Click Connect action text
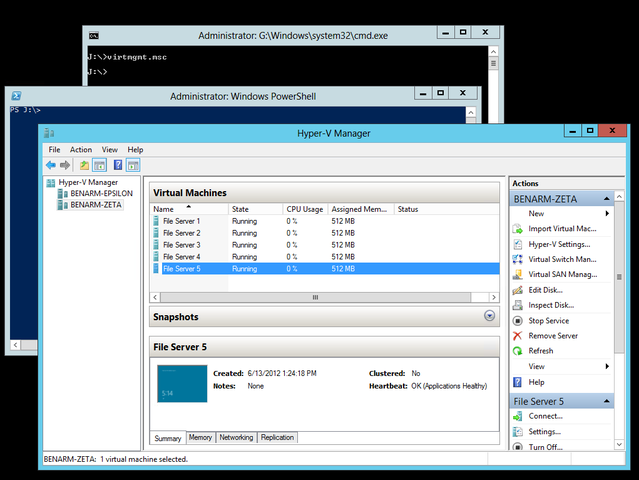Viewport: 639px width, 480px height. (545, 416)
